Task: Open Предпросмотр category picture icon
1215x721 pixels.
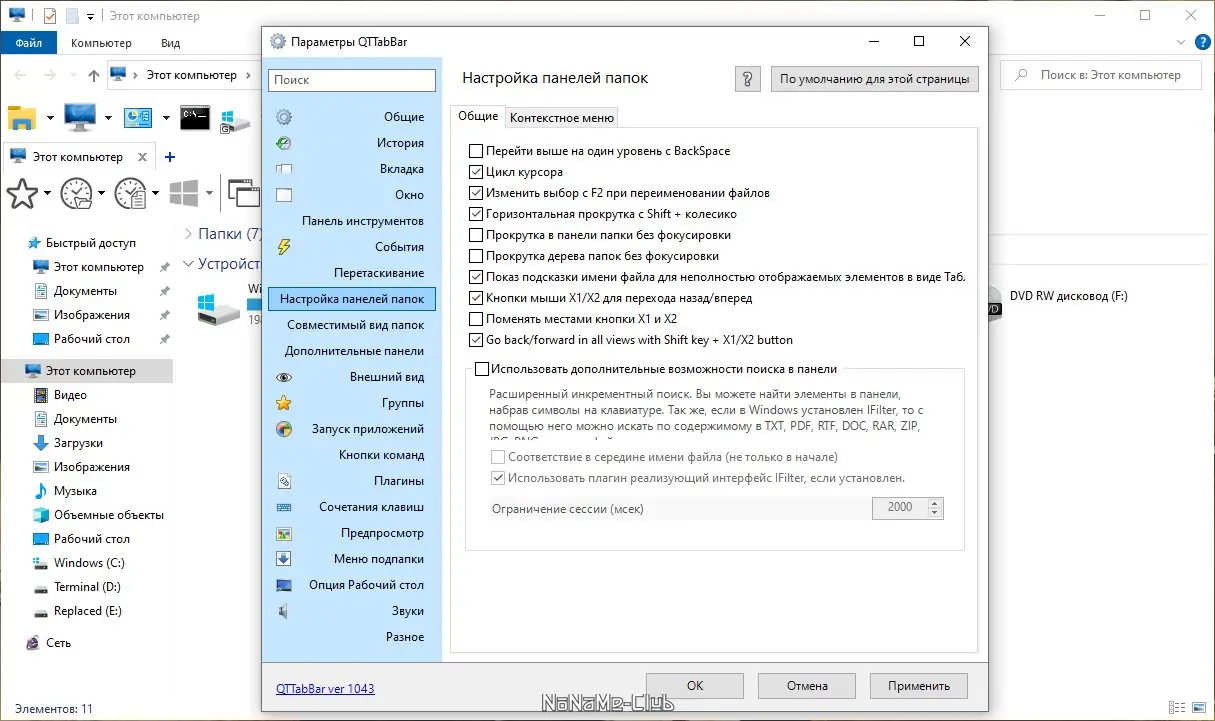Action: coord(284,533)
